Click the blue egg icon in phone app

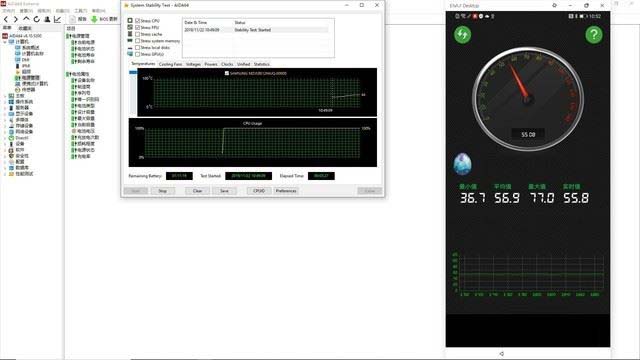click(x=462, y=164)
